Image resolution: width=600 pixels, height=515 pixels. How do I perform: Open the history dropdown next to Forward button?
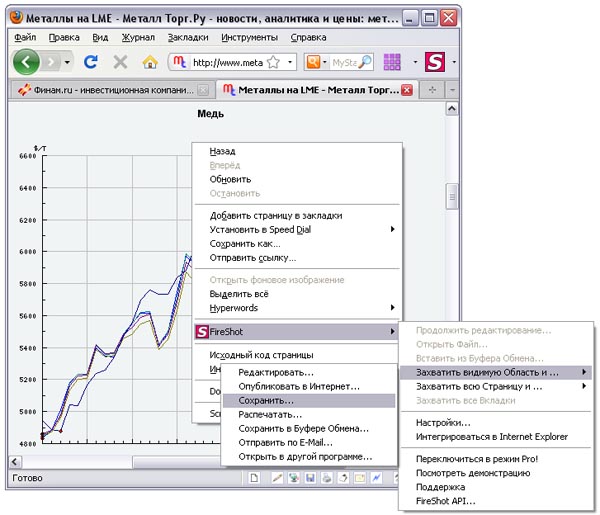tap(67, 62)
